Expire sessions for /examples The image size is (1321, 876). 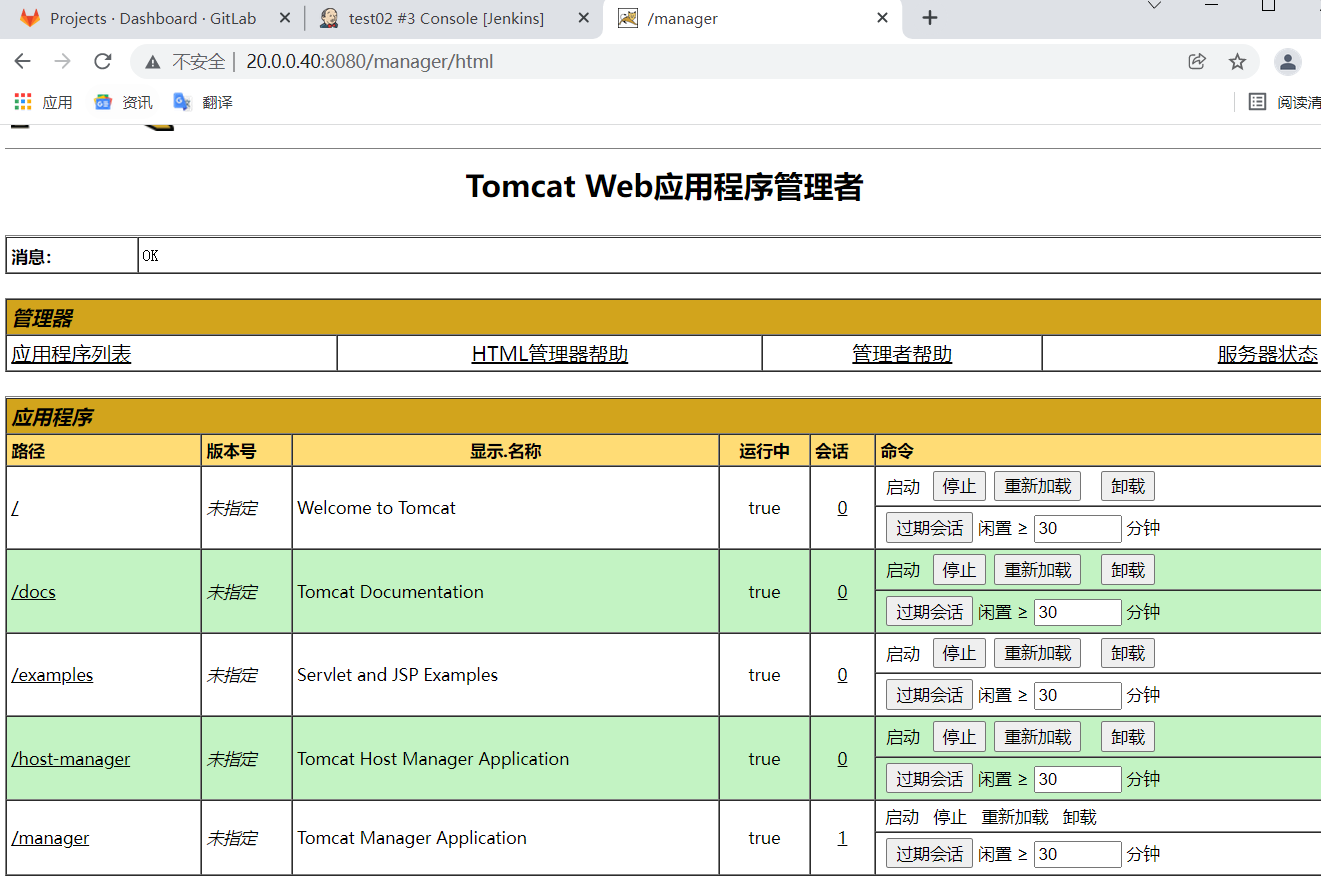tap(929, 695)
